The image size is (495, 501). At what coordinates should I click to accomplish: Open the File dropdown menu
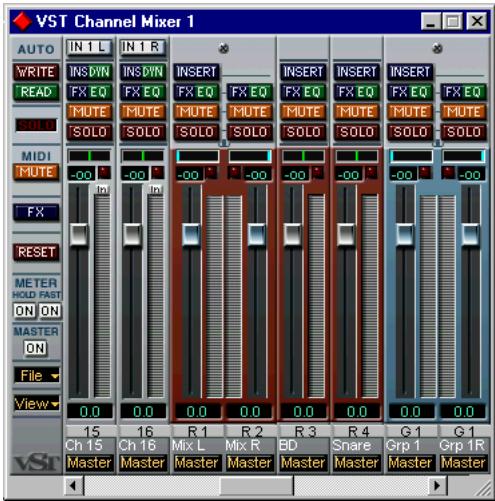click(37, 376)
